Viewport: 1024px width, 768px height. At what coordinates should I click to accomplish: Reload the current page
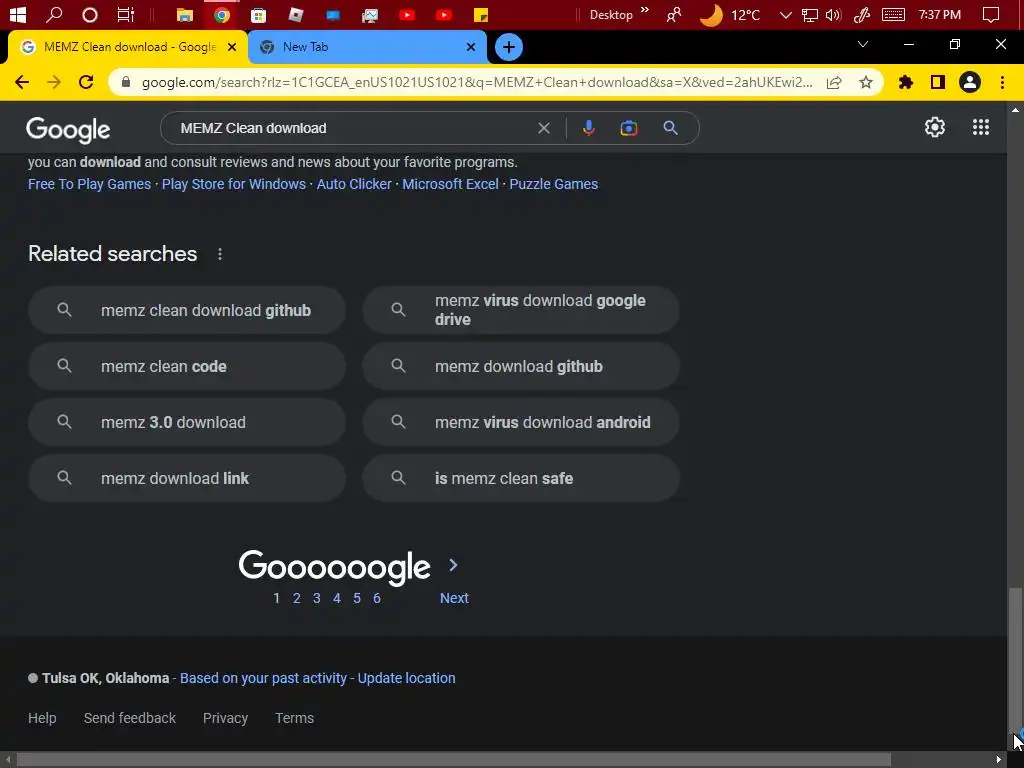(86, 82)
